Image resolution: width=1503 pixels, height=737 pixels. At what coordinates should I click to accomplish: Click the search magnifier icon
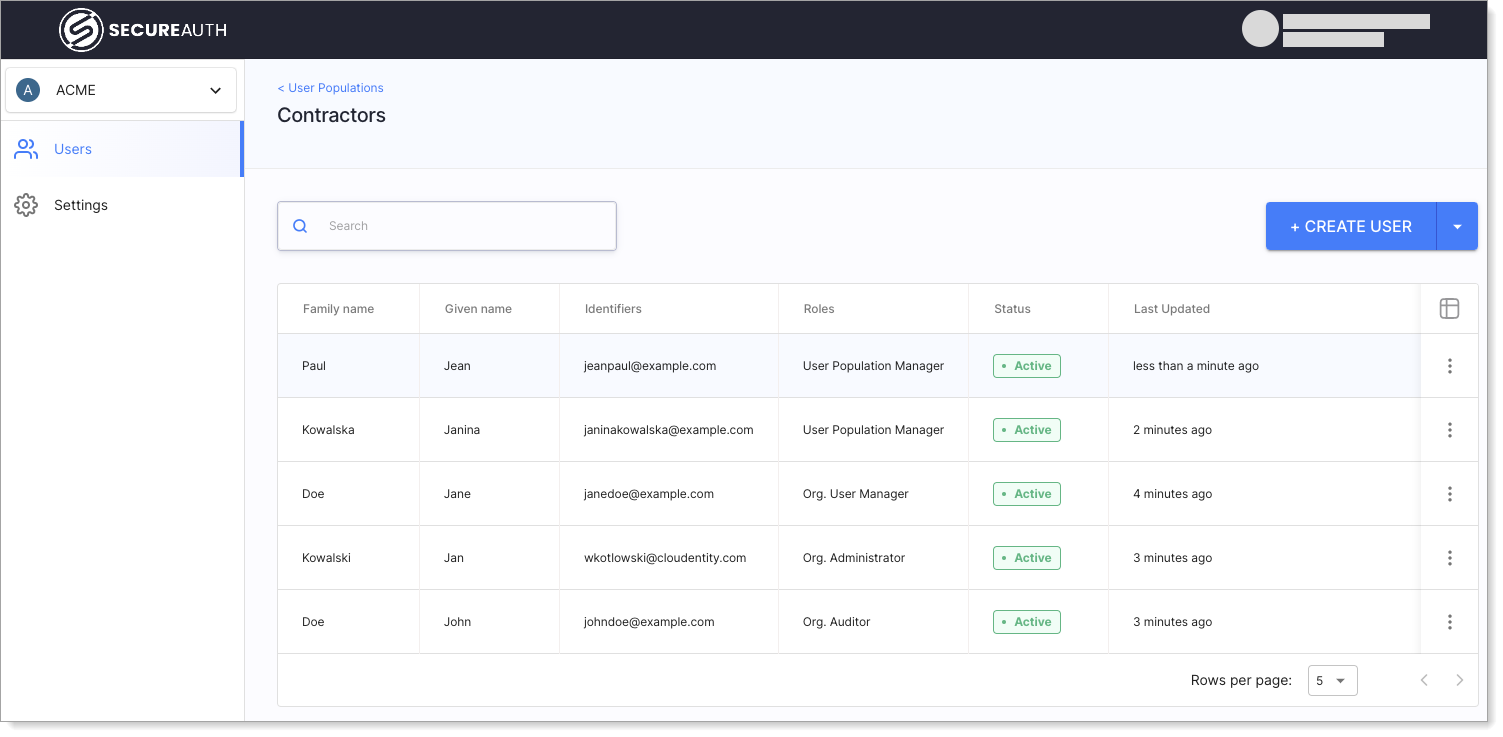(x=300, y=226)
